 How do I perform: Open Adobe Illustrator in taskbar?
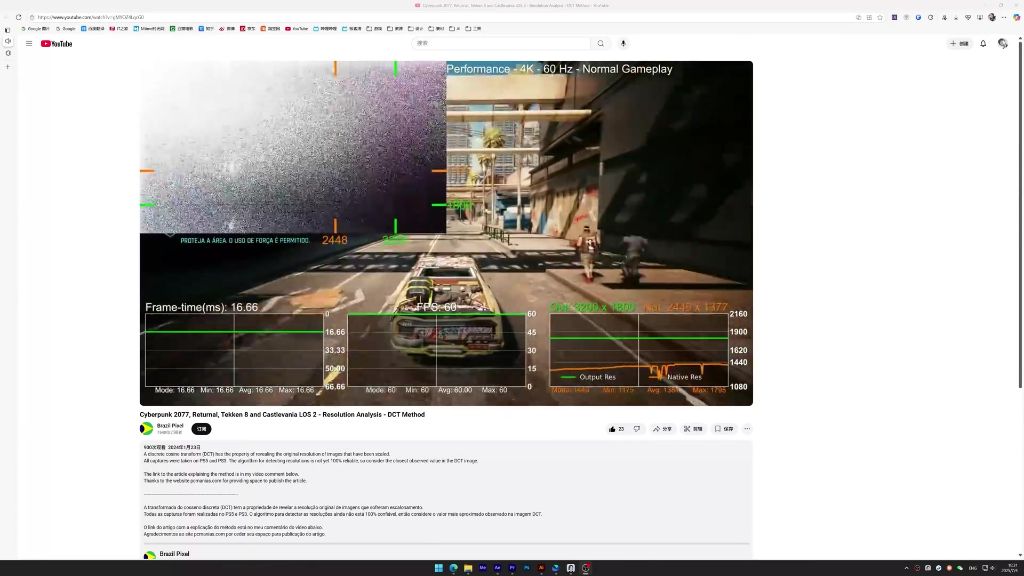tap(541, 568)
